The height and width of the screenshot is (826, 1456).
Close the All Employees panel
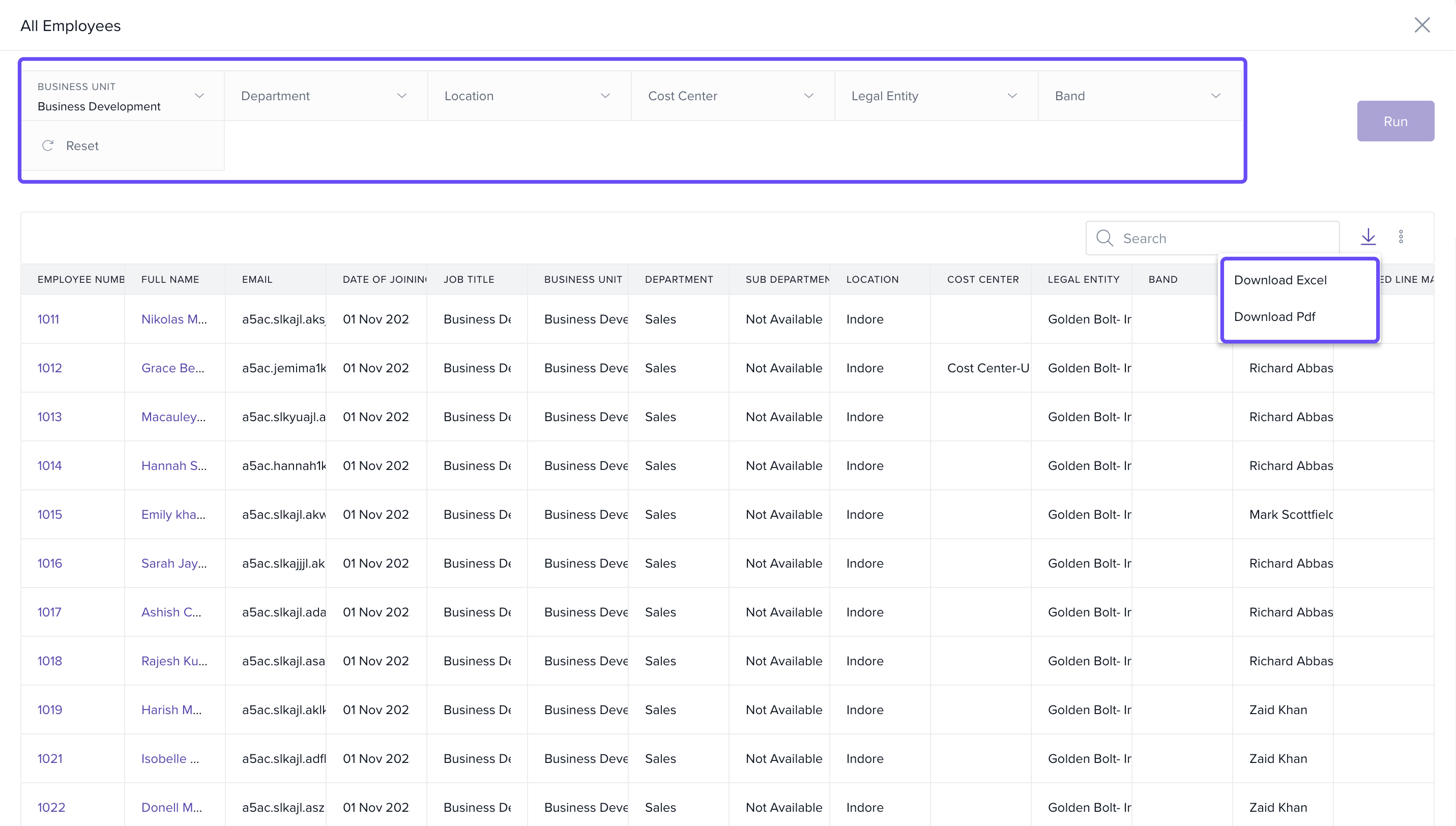click(x=1421, y=25)
